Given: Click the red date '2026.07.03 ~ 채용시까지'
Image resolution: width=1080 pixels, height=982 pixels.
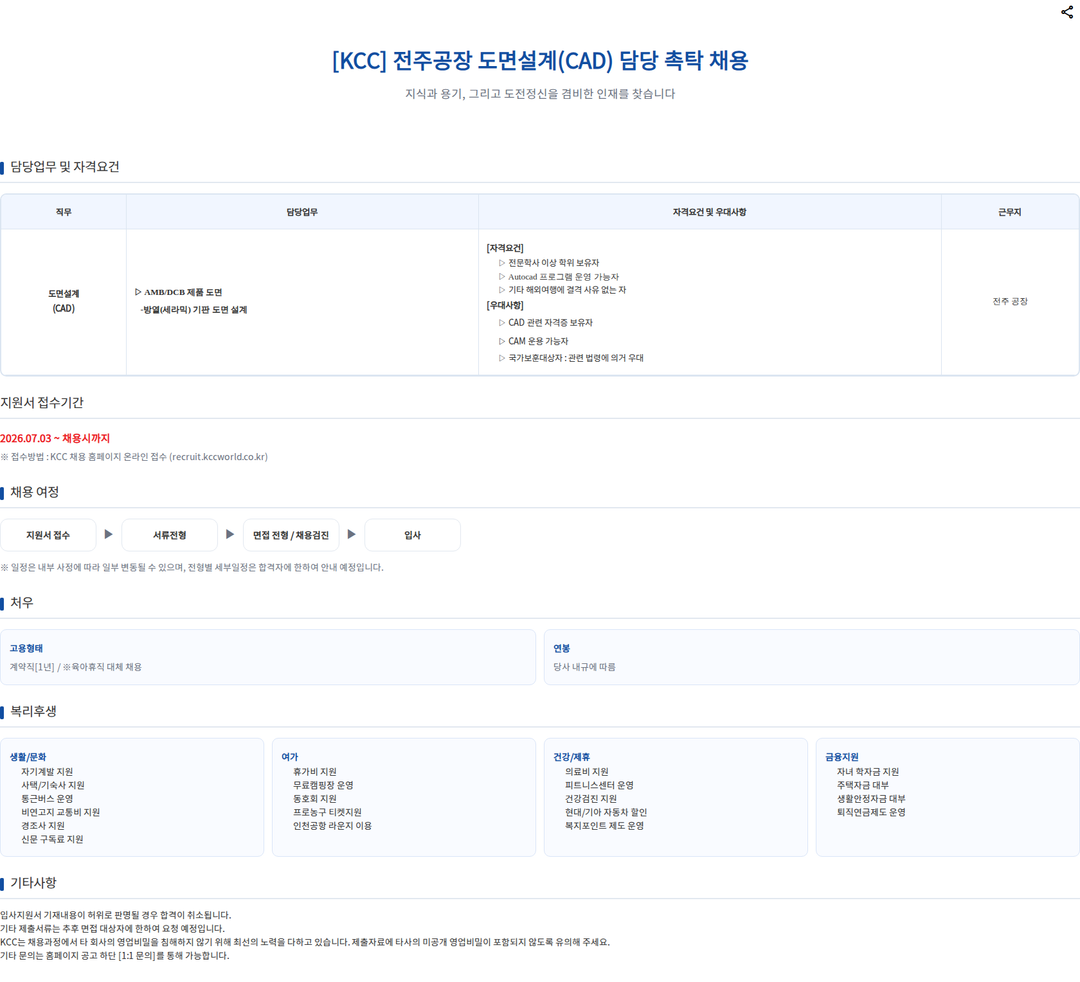Looking at the screenshot, I should click(55, 438).
